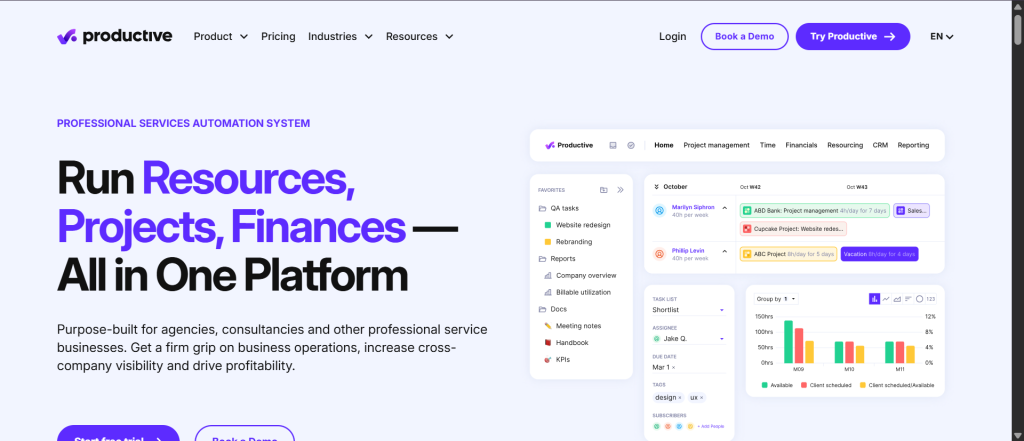Open the Product dropdown menu
Viewport: 1024px width, 441px height.
220,36
